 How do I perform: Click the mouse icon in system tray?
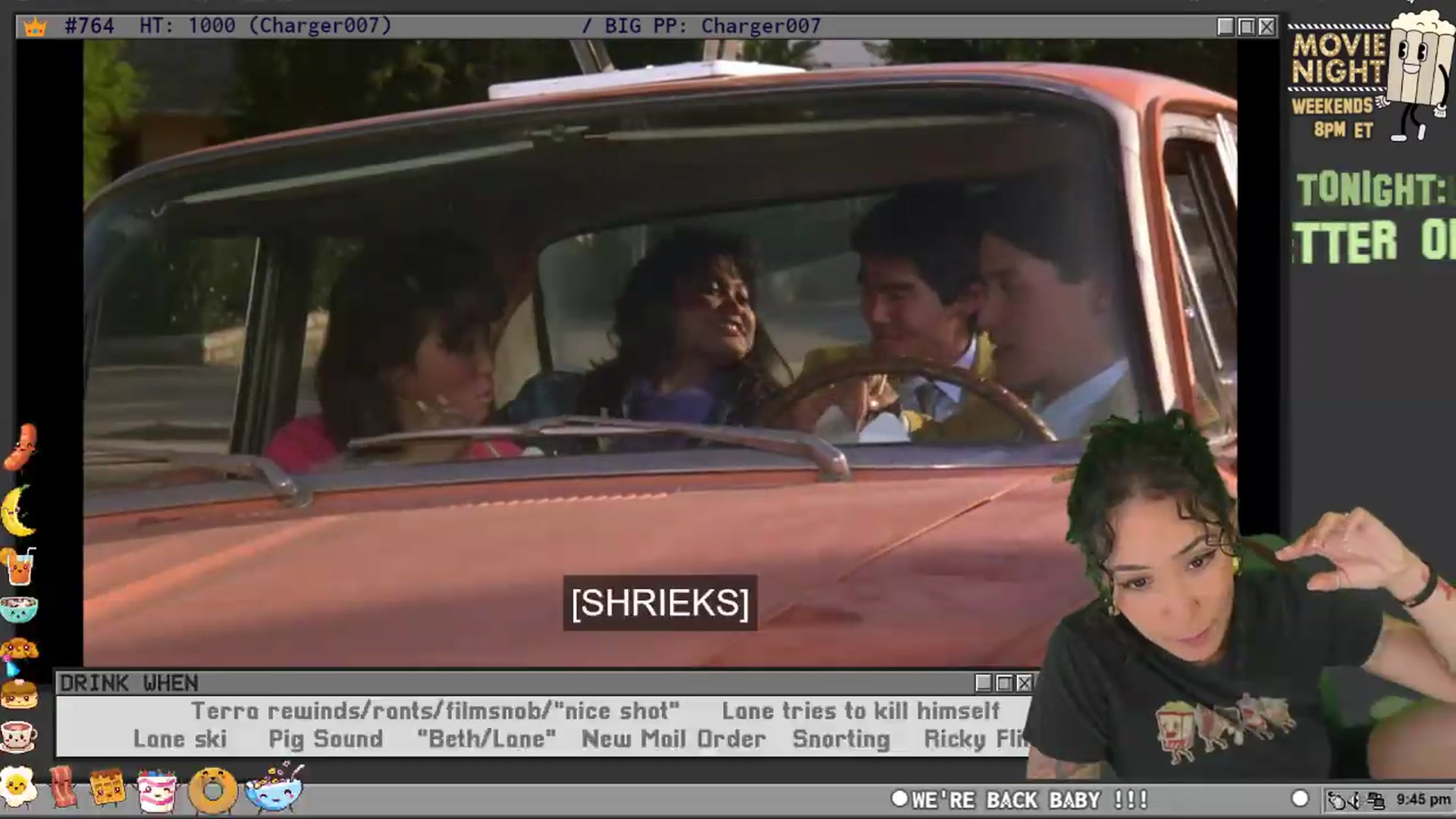1336,800
